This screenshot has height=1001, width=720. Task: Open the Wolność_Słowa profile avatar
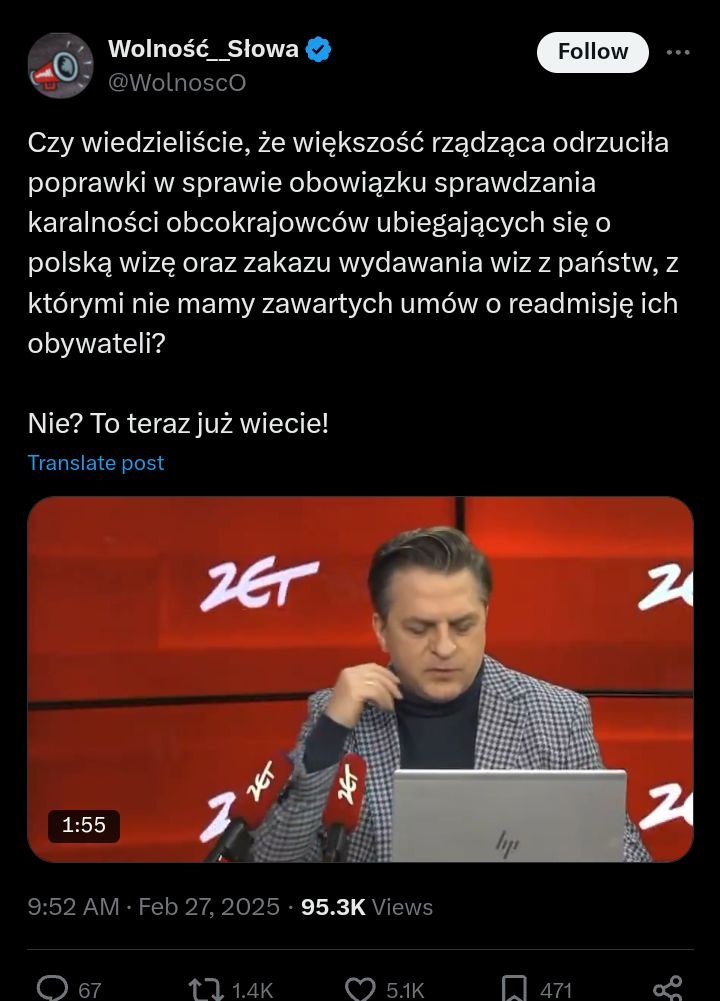point(60,66)
